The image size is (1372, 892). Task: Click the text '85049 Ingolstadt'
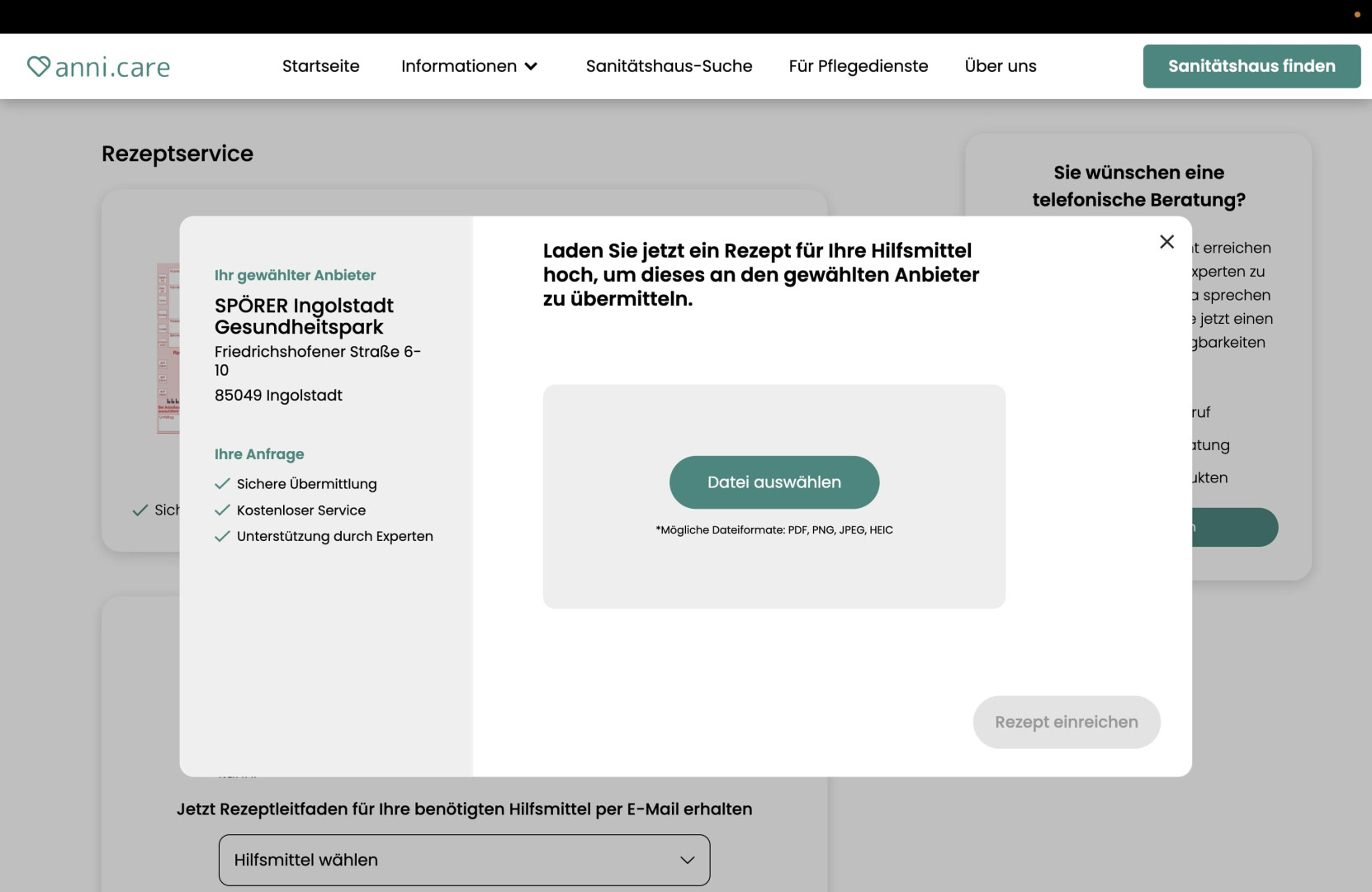(278, 395)
